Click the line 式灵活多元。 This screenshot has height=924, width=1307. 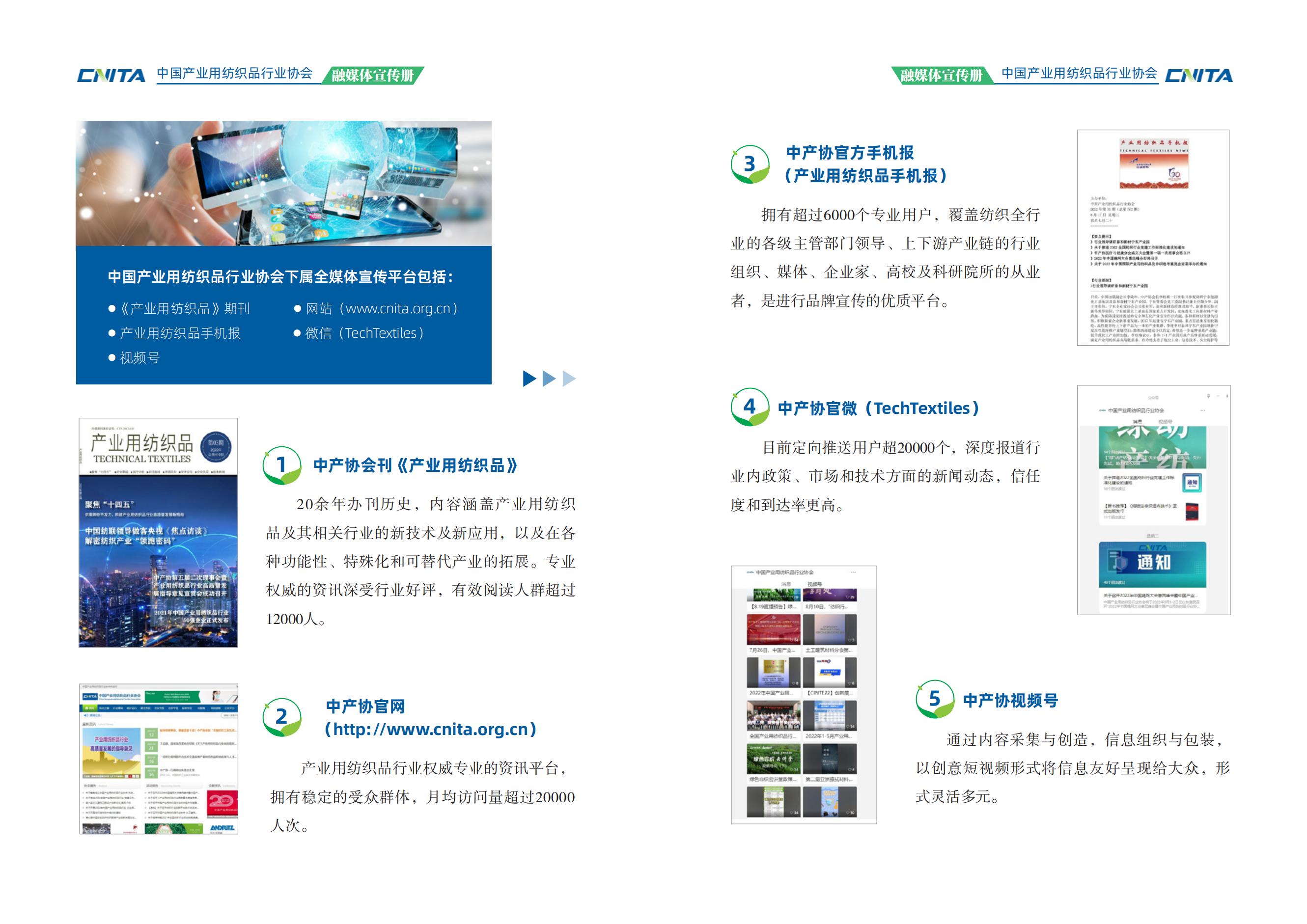click(x=957, y=796)
